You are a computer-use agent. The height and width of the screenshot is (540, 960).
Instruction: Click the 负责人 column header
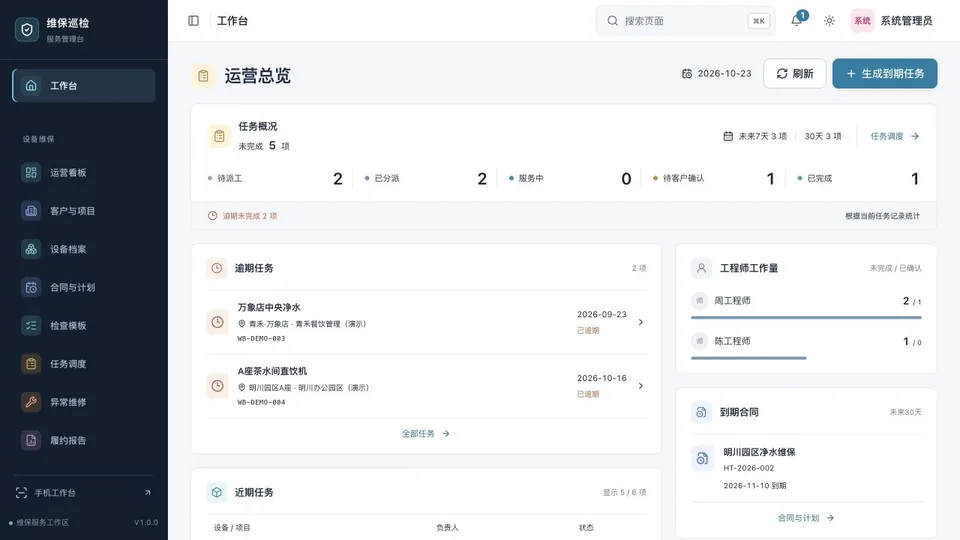447,528
